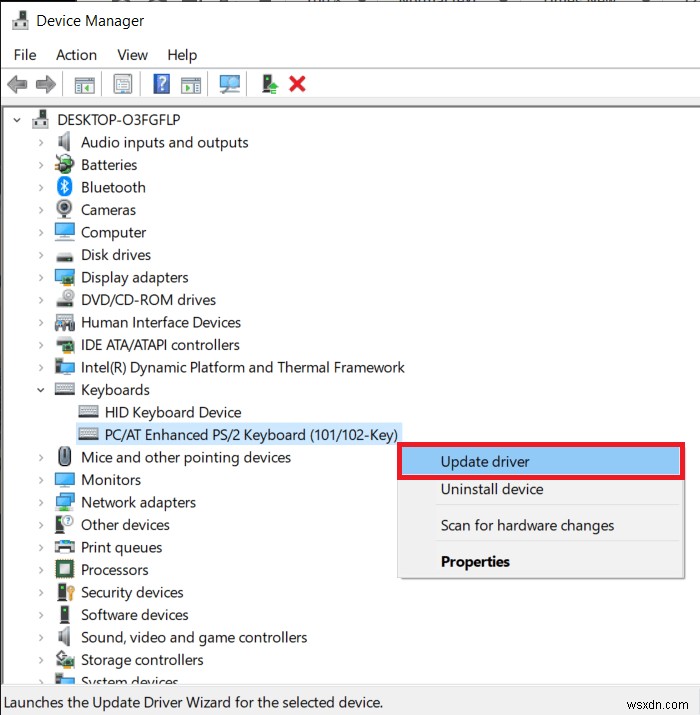The width and height of the screenshot is (700, 715).
Task: Expand IDE ATA/ATAPI controllers
Action: (x=41, y=345)
